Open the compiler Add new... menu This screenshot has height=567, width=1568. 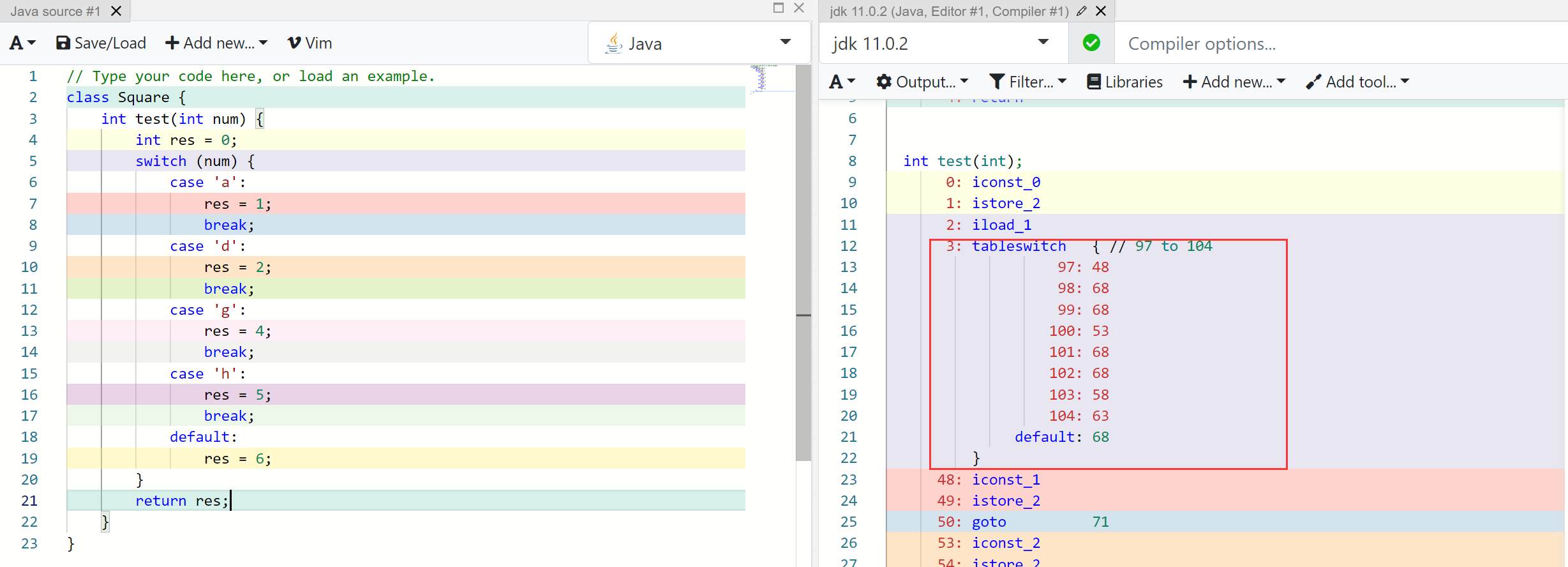[1234, 82]
